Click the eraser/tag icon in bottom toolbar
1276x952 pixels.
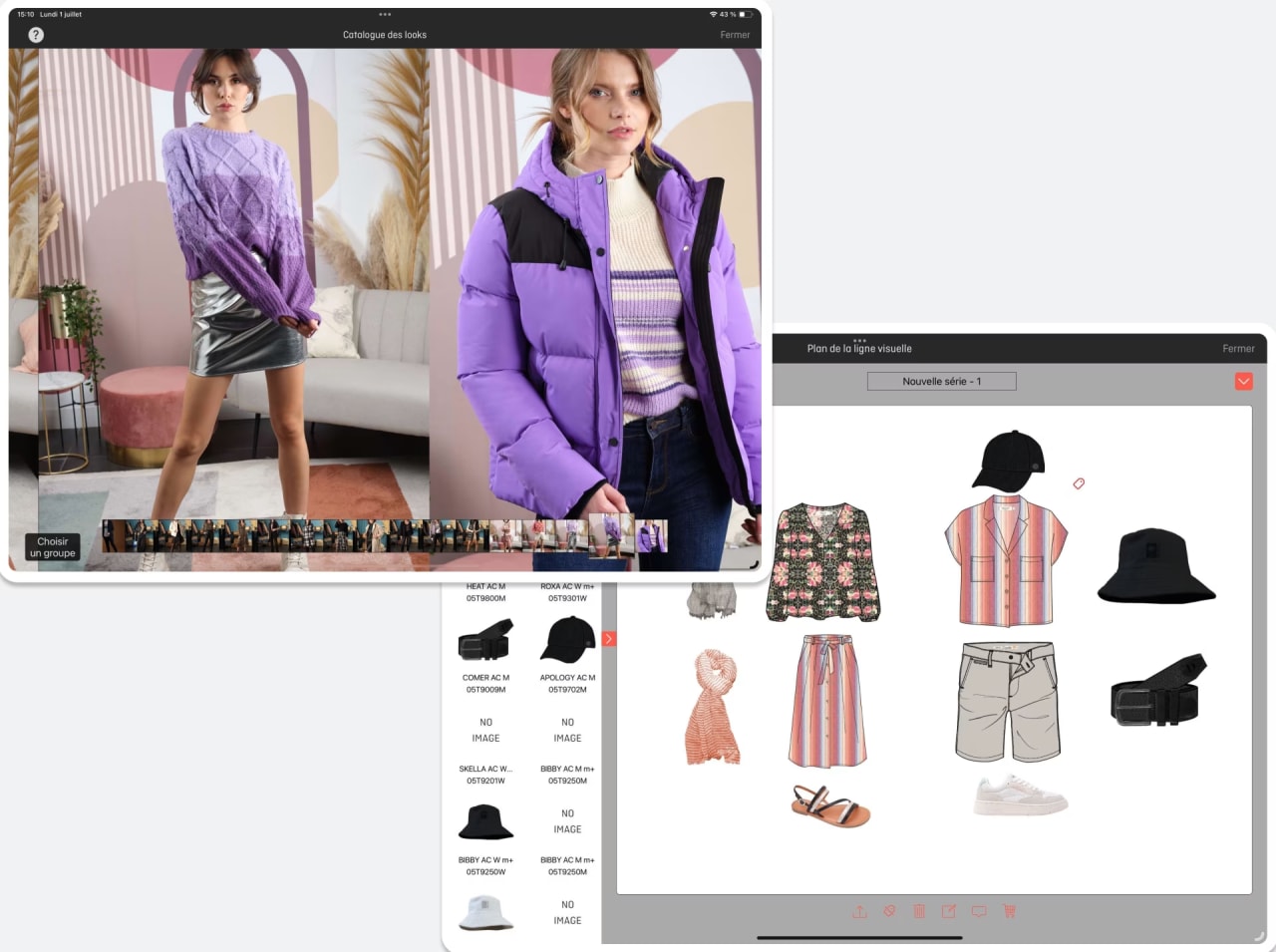click(x=889, y=911)
